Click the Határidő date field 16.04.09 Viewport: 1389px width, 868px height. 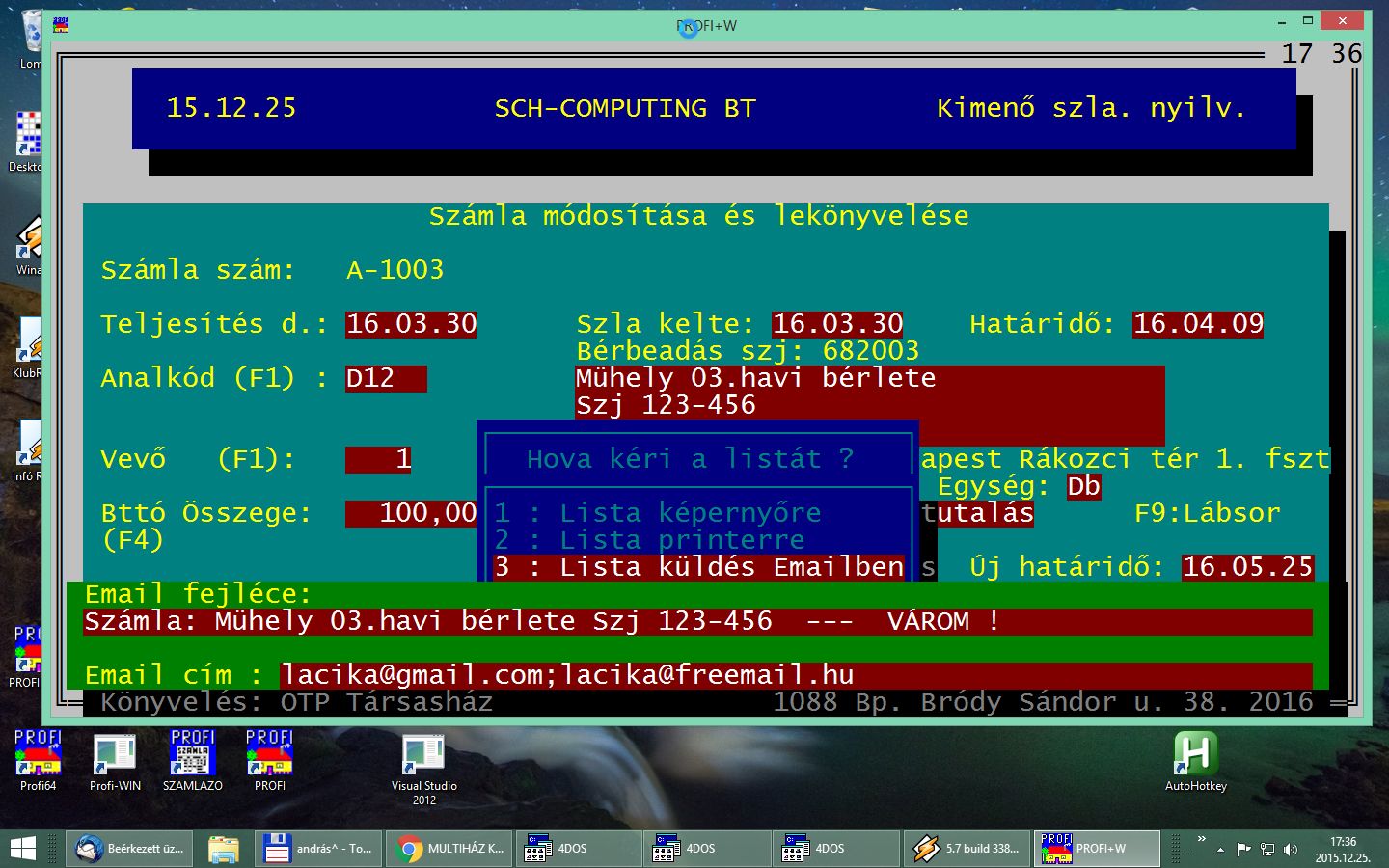tap(1198, 324)
